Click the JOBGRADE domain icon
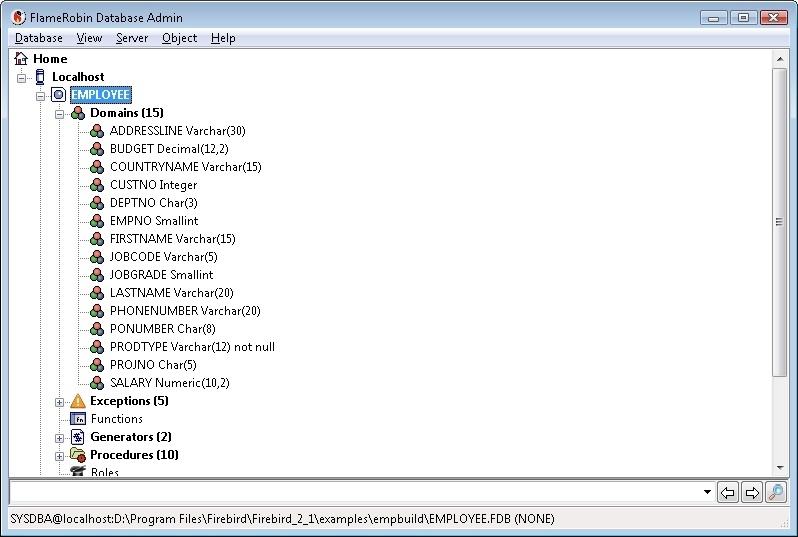 pos(97,275)
